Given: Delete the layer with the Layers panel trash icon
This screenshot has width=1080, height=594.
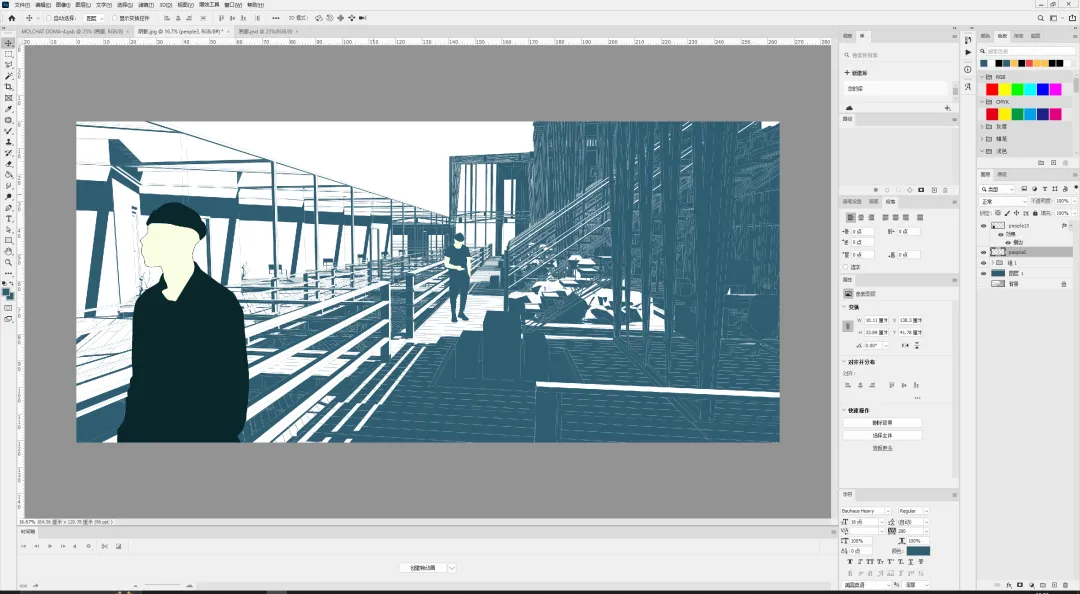Looking at the screenshot, I should [1066, 585].
